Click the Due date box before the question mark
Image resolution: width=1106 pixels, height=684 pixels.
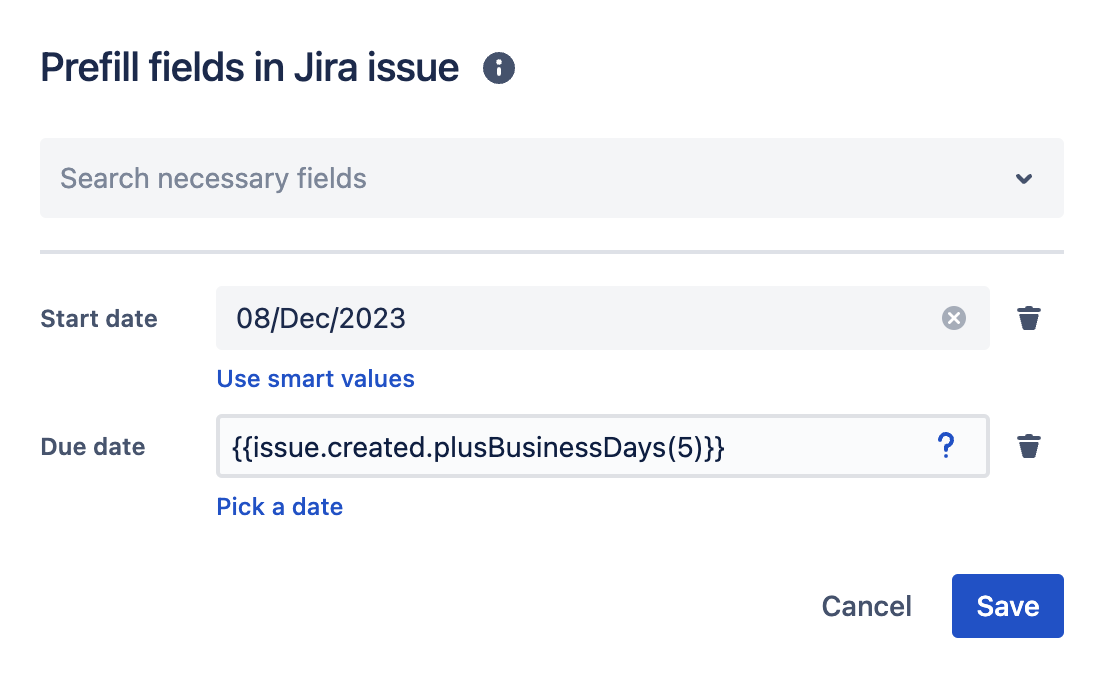point(830,447)
